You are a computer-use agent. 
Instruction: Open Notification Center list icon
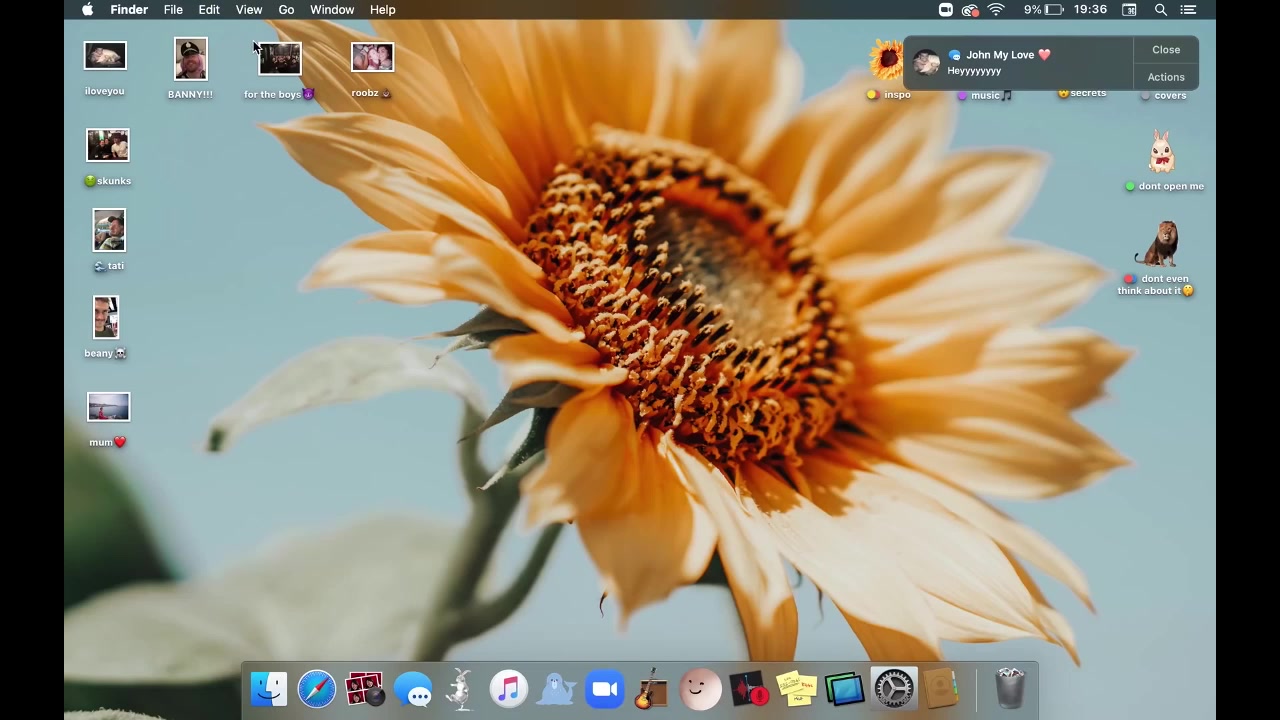point(1188,9)
